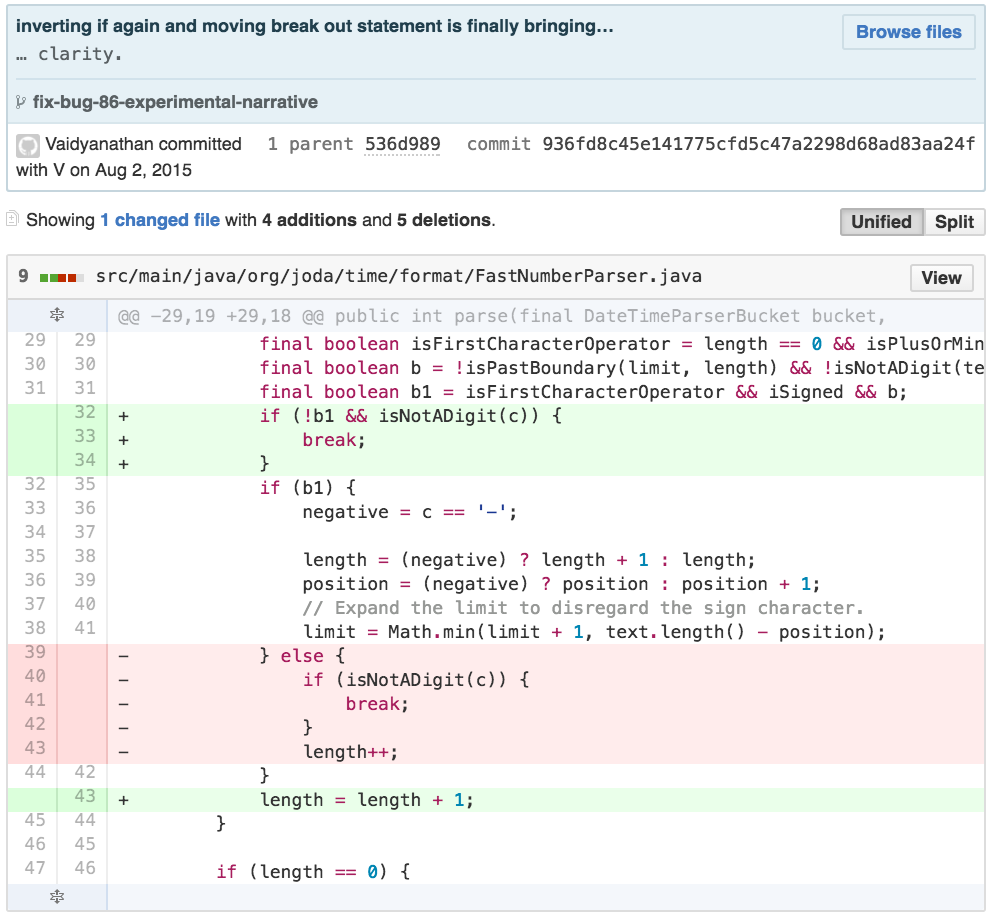
Task: Click the line final boolean b1 = isFirstCharacterOperator
Action: tap(583, 392)
